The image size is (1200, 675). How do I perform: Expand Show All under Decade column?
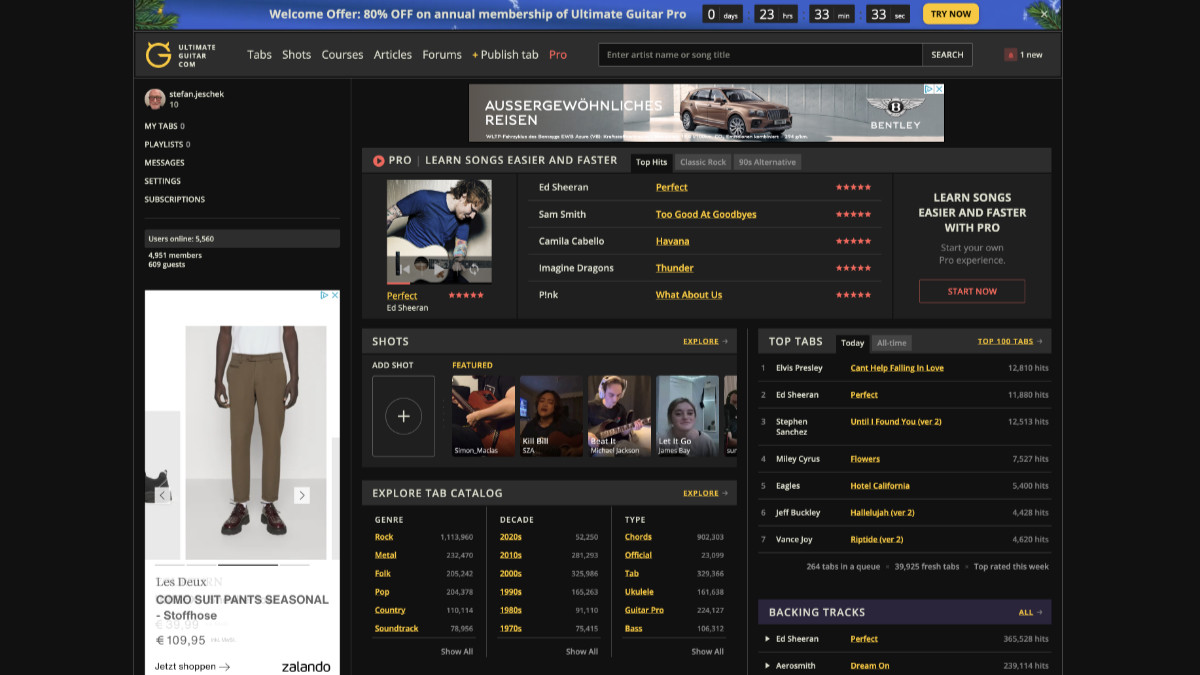click(582, 652)
